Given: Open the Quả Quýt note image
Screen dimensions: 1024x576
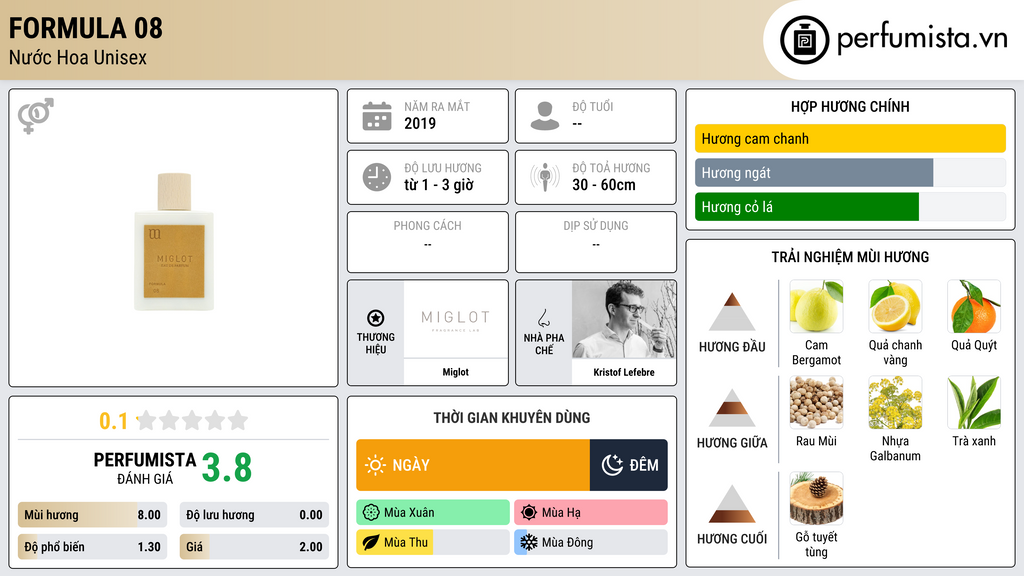Looking at the screenshot, I should 974,307.
